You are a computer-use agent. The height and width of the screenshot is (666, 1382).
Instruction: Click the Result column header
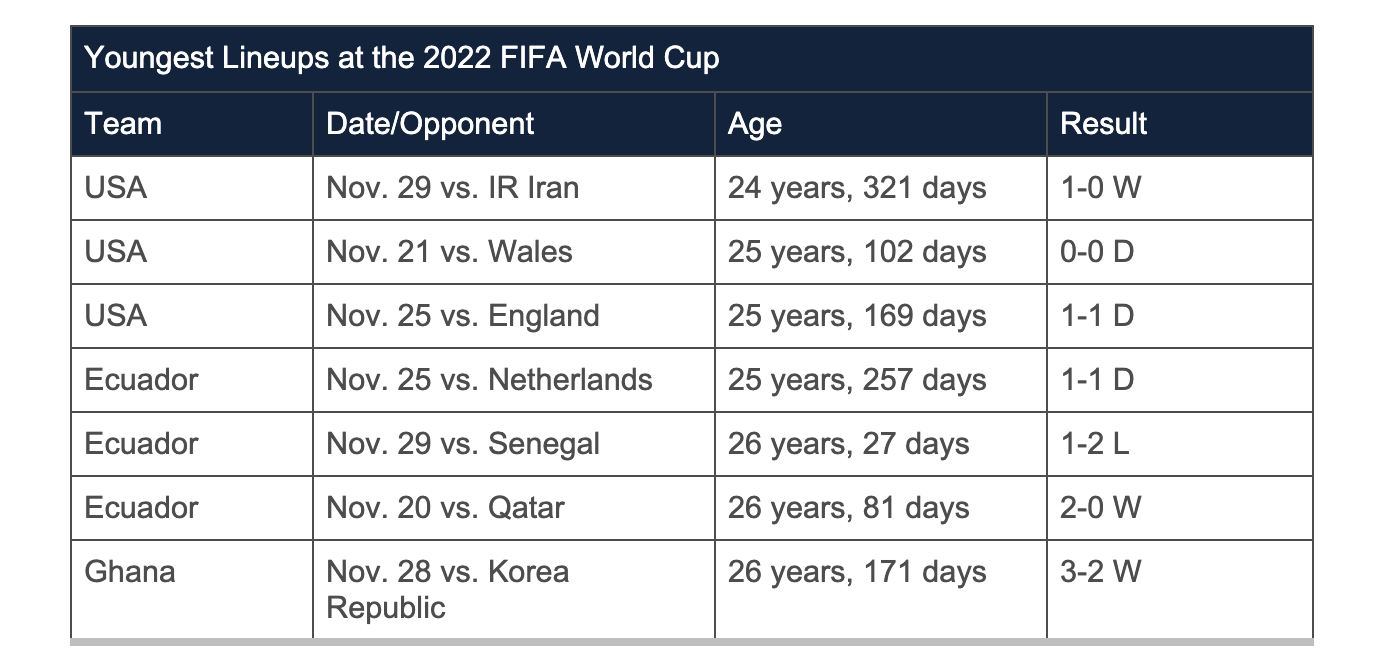(x=1180, y=124)
